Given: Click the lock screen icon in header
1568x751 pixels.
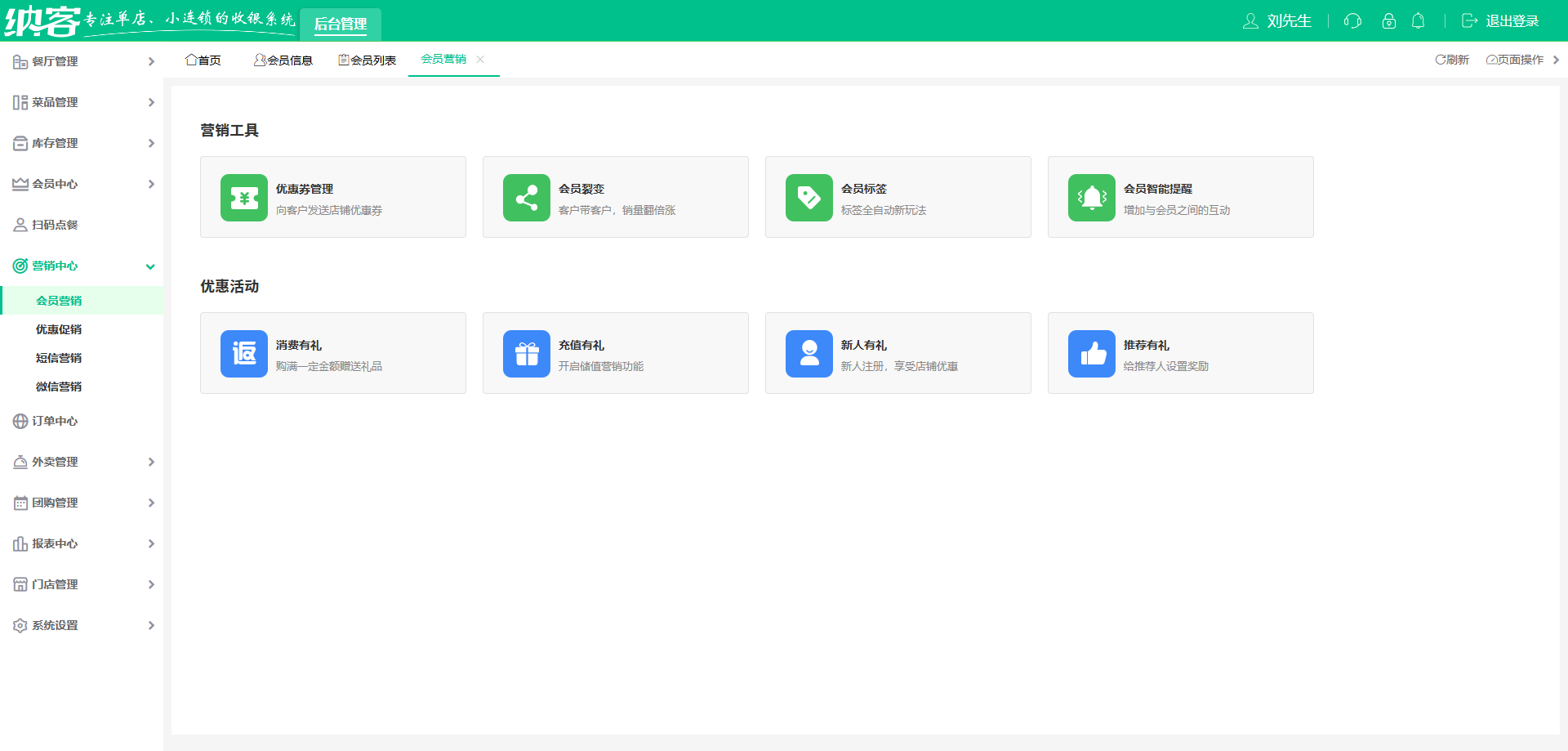Looking at the screenshot, I should 1388,21.
